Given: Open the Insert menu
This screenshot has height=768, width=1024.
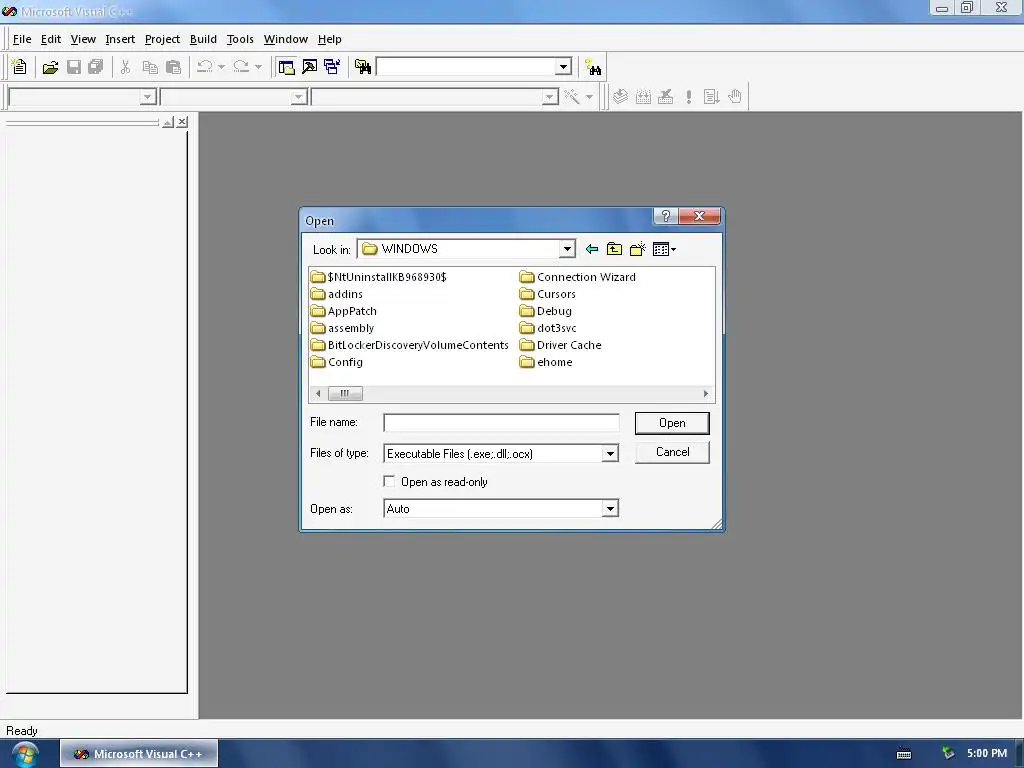Looking at the screenshot, I should point(120,39).
